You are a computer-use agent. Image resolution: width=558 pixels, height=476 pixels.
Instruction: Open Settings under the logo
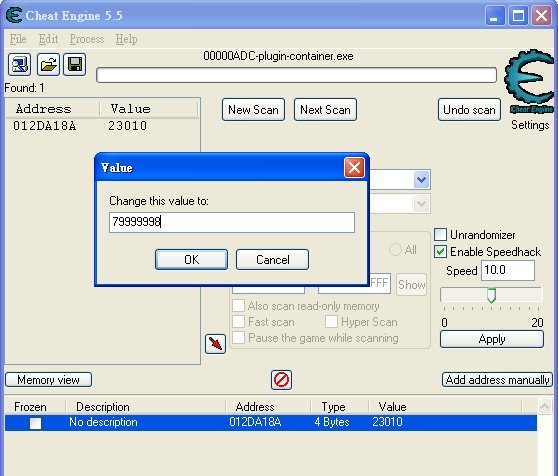click(530, 125)
